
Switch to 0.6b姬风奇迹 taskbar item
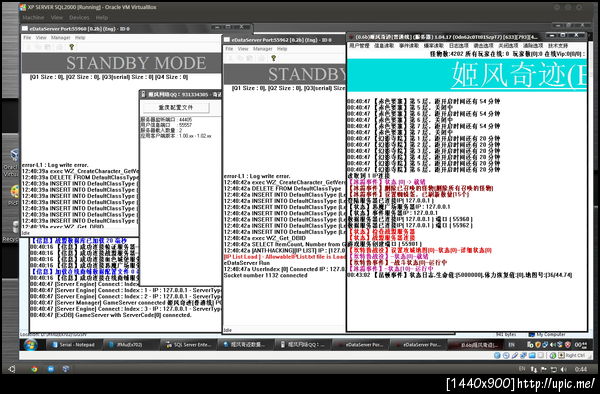click(475, 345)
